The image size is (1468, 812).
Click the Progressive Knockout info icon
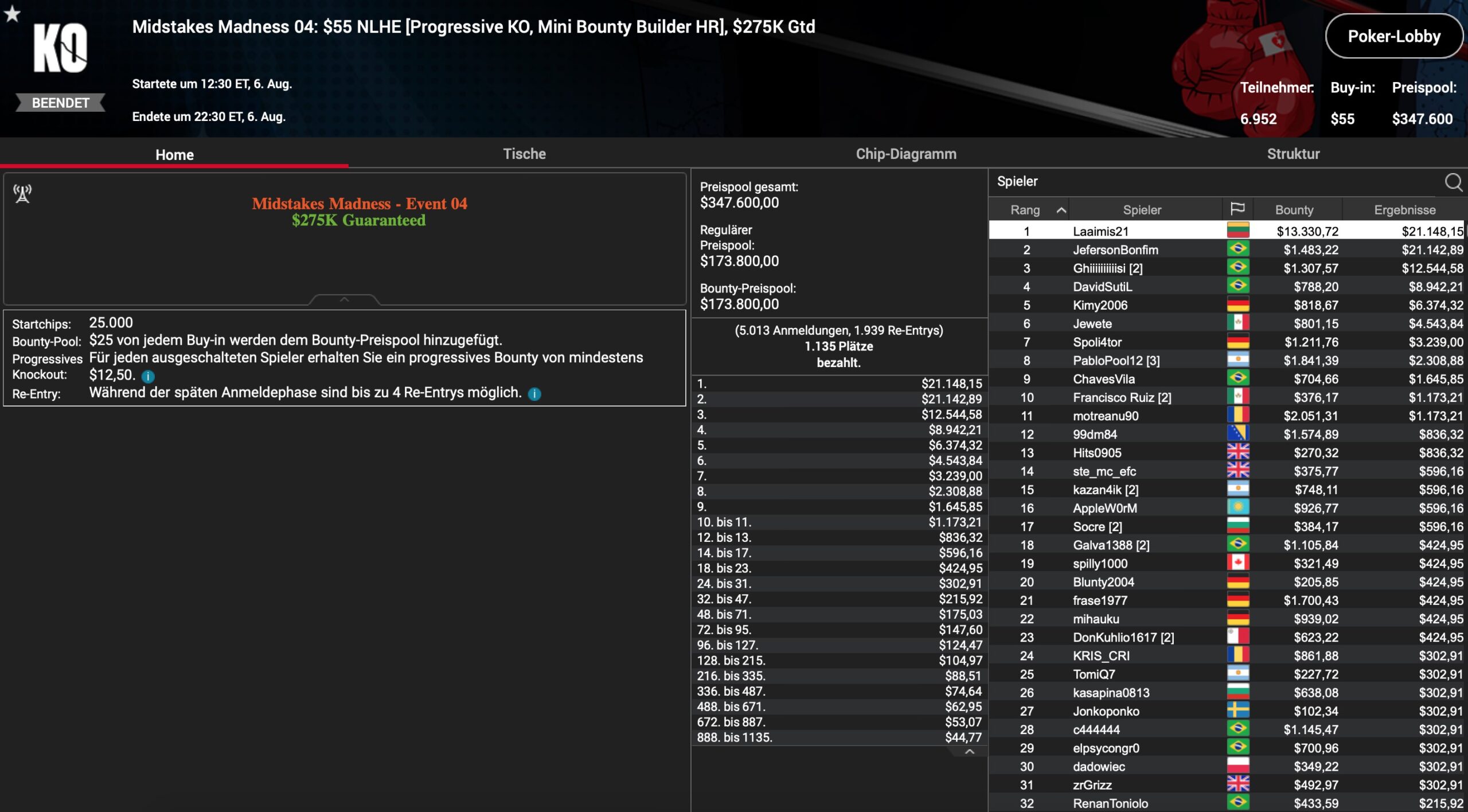pos(148,377)
